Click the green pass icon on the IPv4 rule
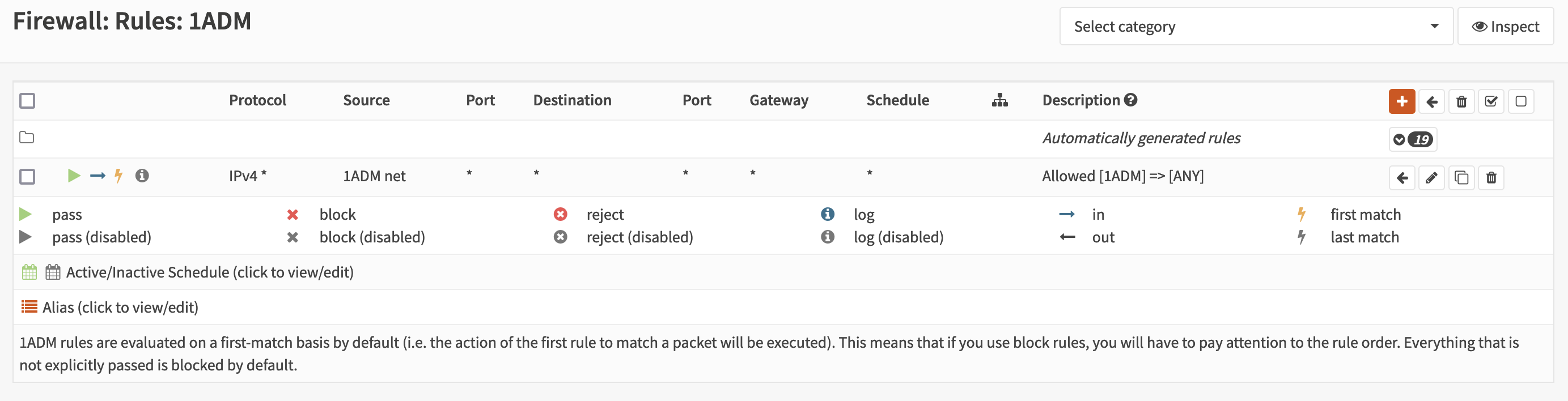The image size is (1568, 401). [x=74, y=176]
